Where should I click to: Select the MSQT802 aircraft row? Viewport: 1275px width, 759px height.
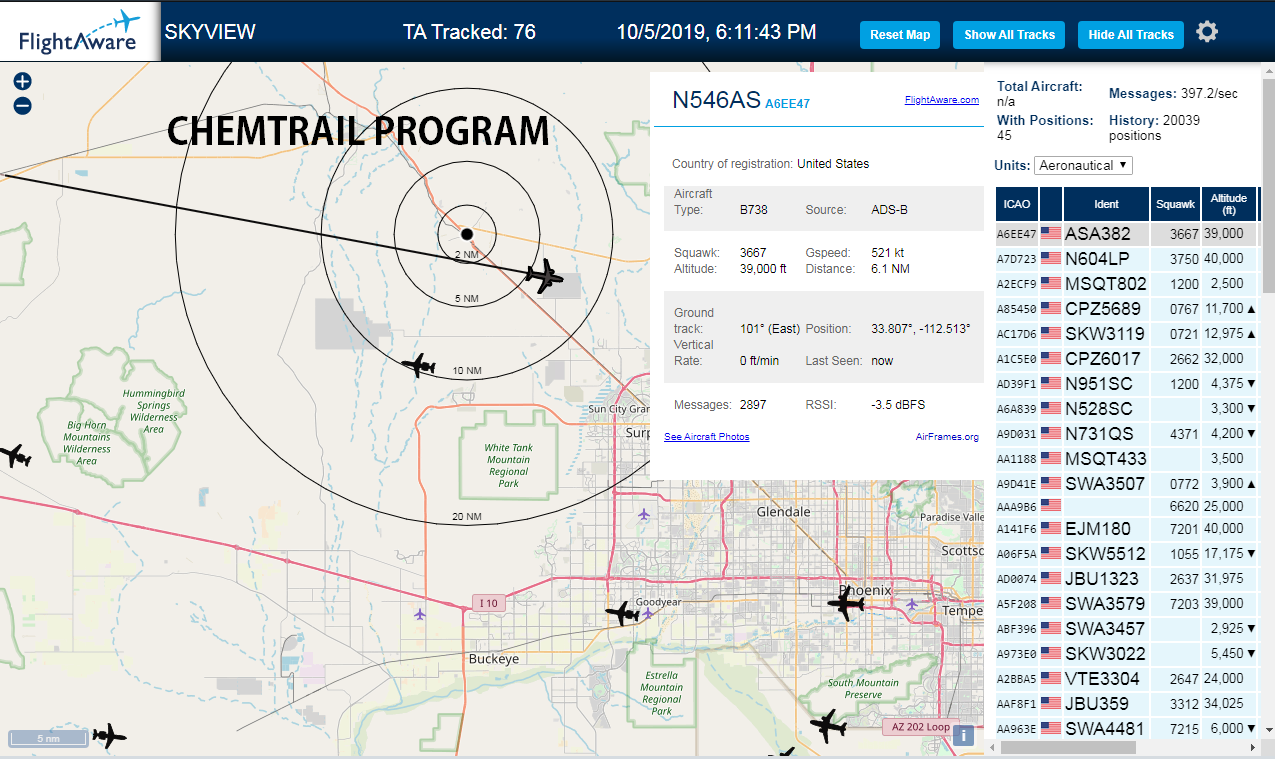[1126, 284]
